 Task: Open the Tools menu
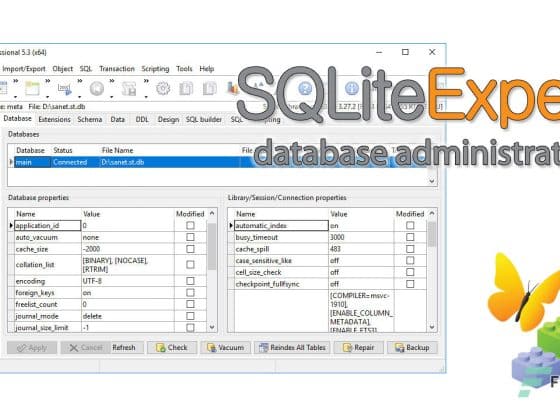coord(184,69)
